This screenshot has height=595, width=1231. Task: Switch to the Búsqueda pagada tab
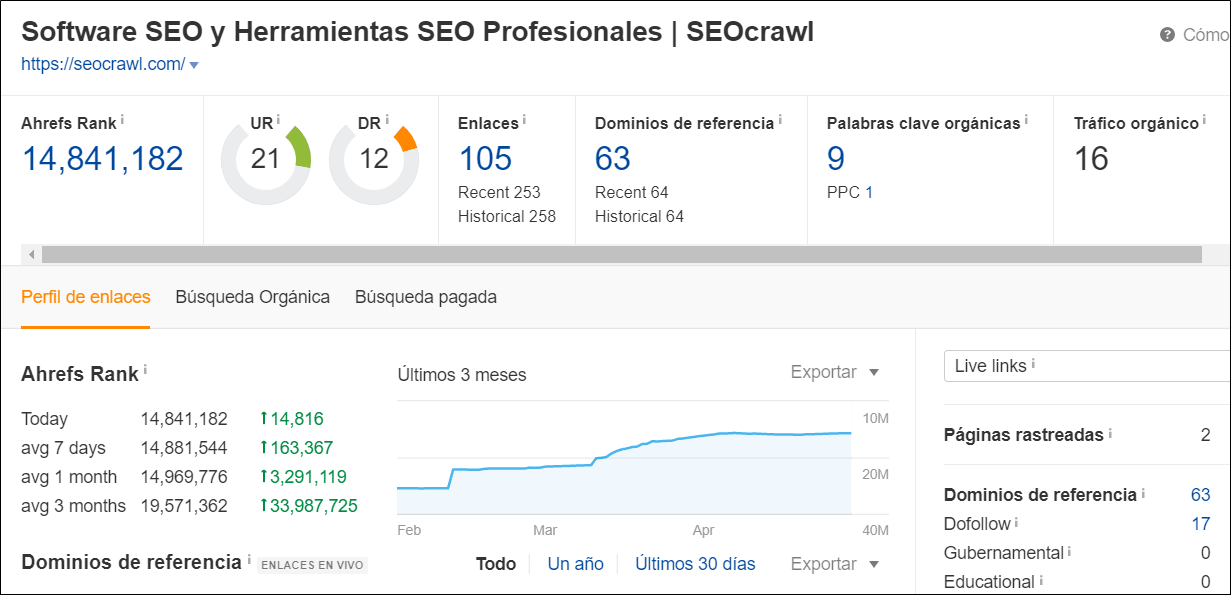[424, 296]
